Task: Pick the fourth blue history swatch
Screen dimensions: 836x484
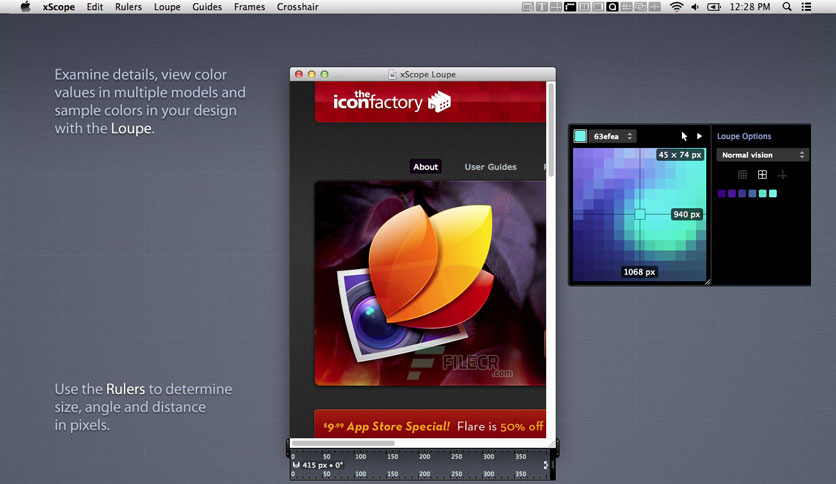Action: (x=752, y=193)
